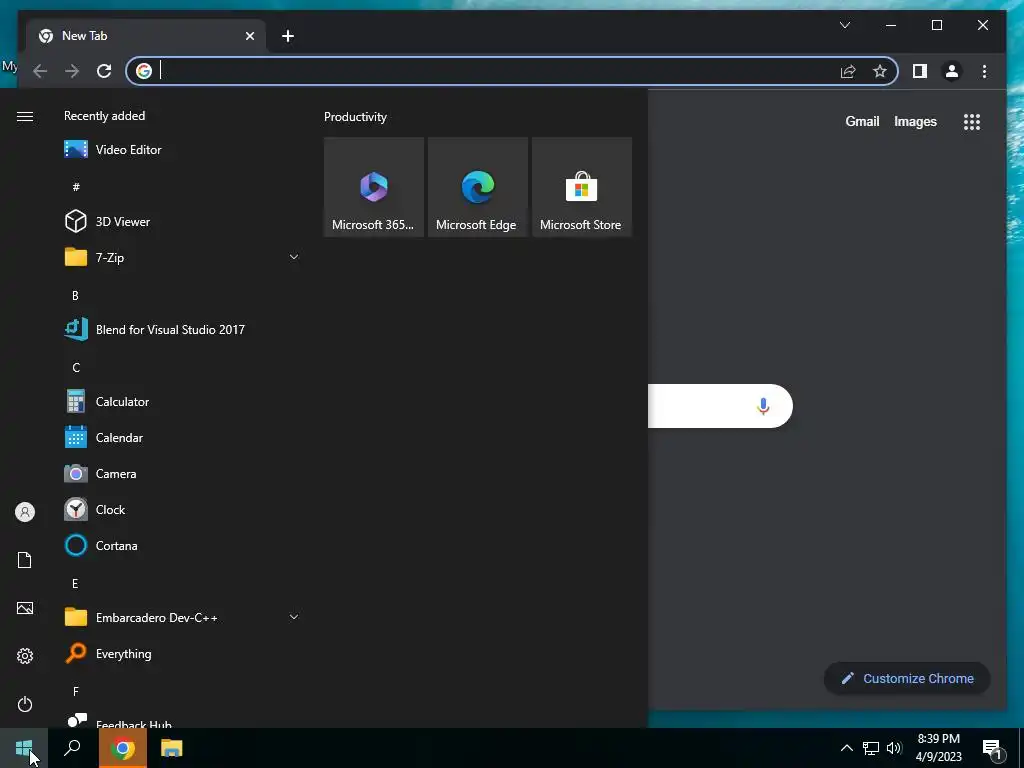Screen dimensions: 1024x768
Task: Click the letter B section header
Action: point(75,295)
